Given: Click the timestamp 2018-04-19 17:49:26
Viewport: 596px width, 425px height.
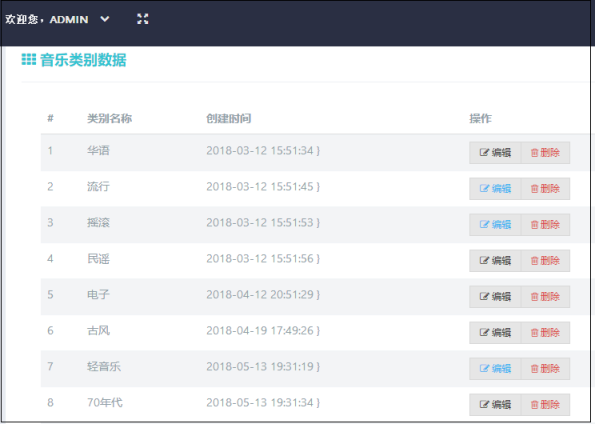Looking at the screenshot, I should coord(260,330).
